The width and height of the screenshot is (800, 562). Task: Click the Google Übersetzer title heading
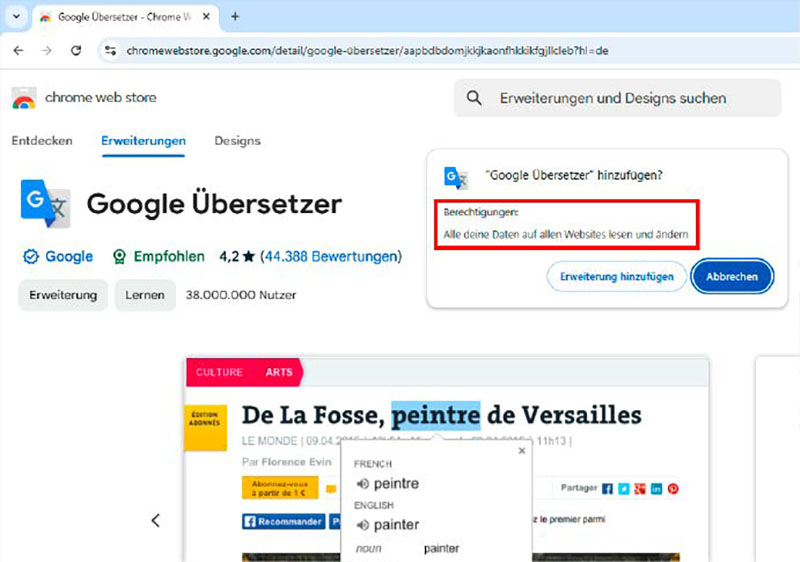[214, 203]
